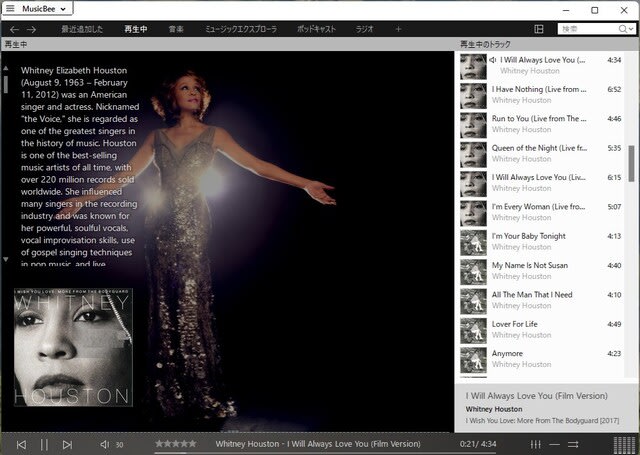Select track Queen of the Night (Live fr...
This screenshot has height=455, width=640.
coord(541,154)
